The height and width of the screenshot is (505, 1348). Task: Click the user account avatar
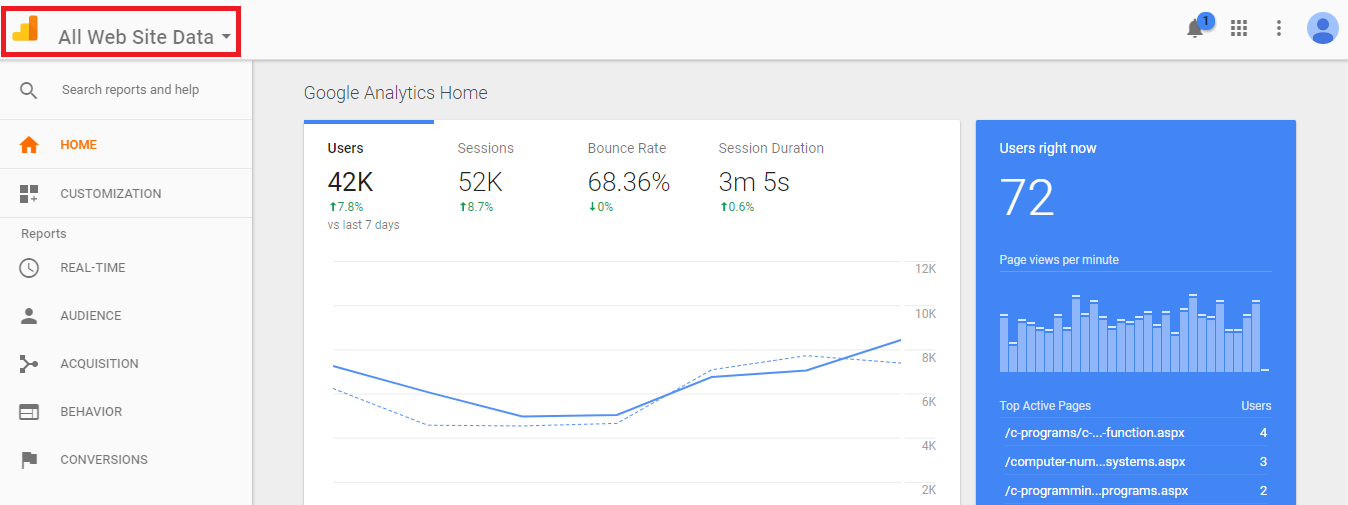(1322, 28)
